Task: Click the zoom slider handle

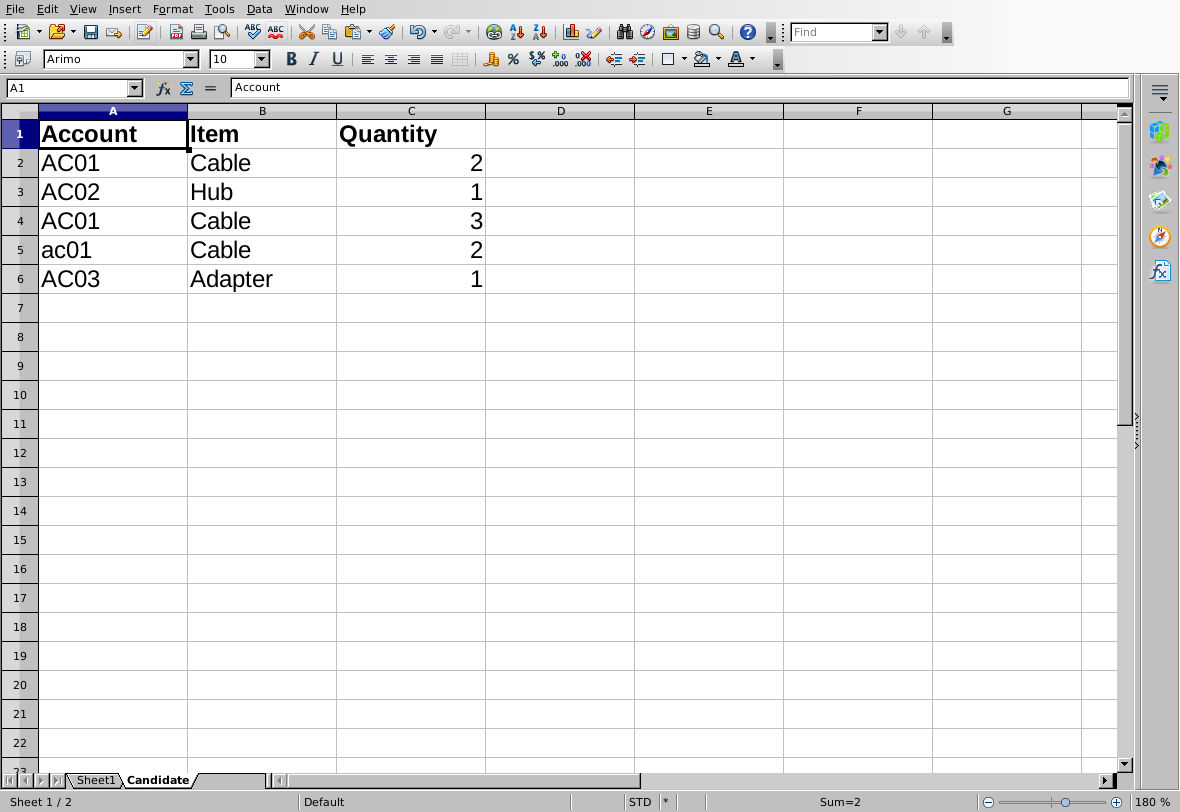Action: click(x=1066, y=802)
